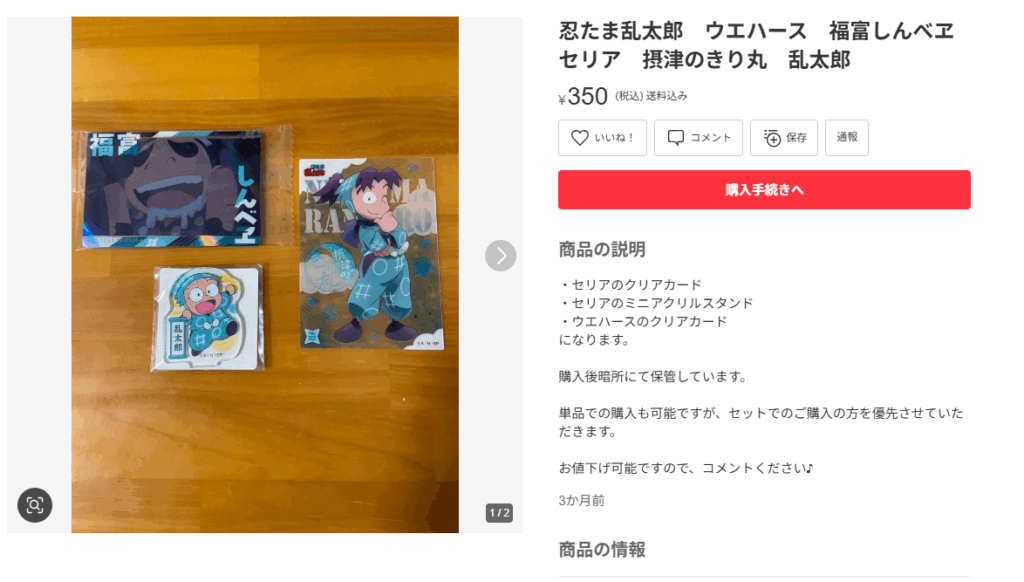Click the save-to-list plus icon
1024x582 pixels.
772,138
